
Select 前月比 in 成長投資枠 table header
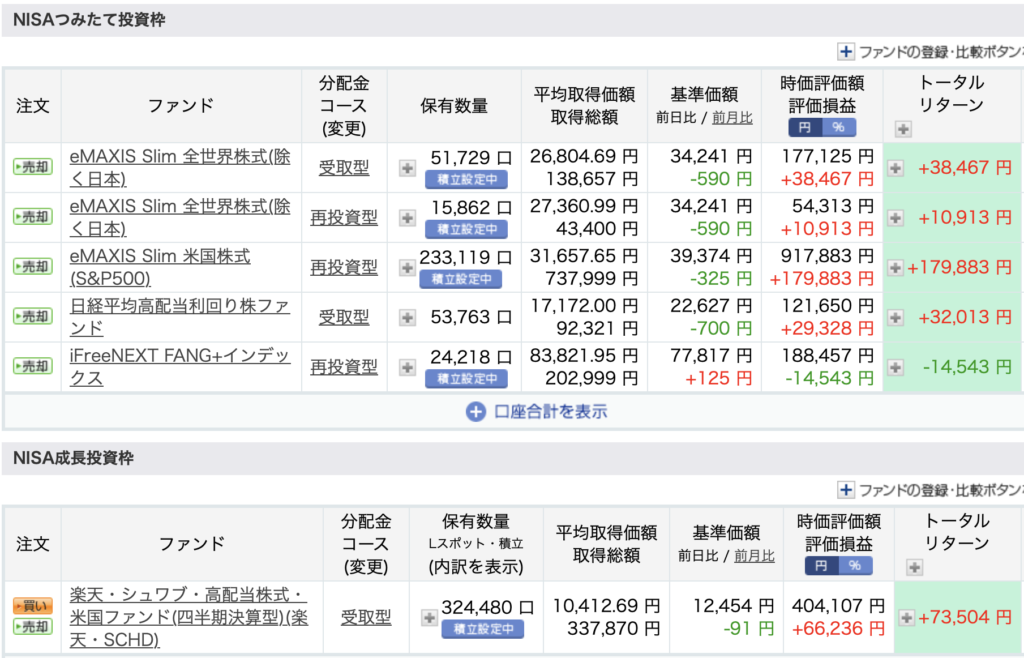(754, 556)
